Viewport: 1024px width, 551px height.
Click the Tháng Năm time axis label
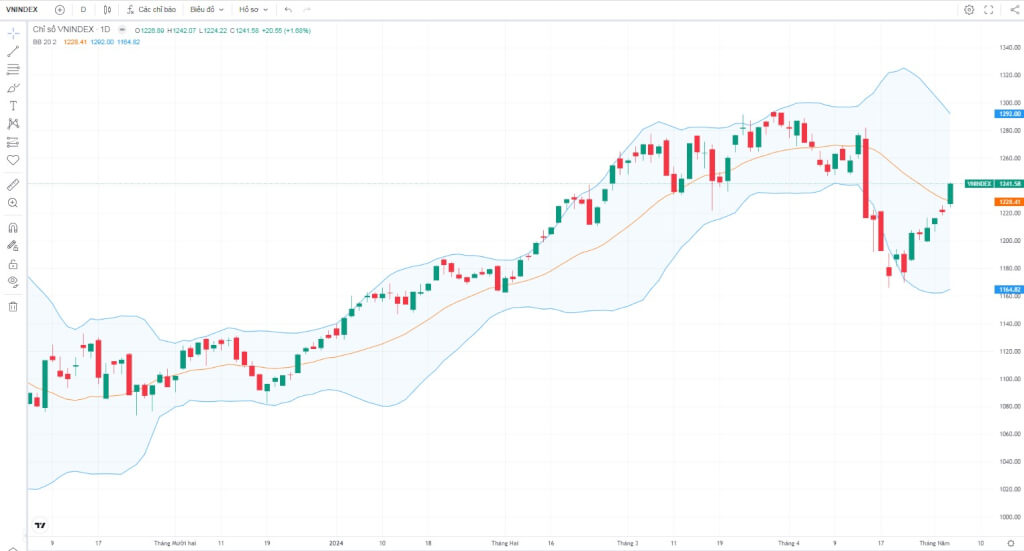click(935, 543)
